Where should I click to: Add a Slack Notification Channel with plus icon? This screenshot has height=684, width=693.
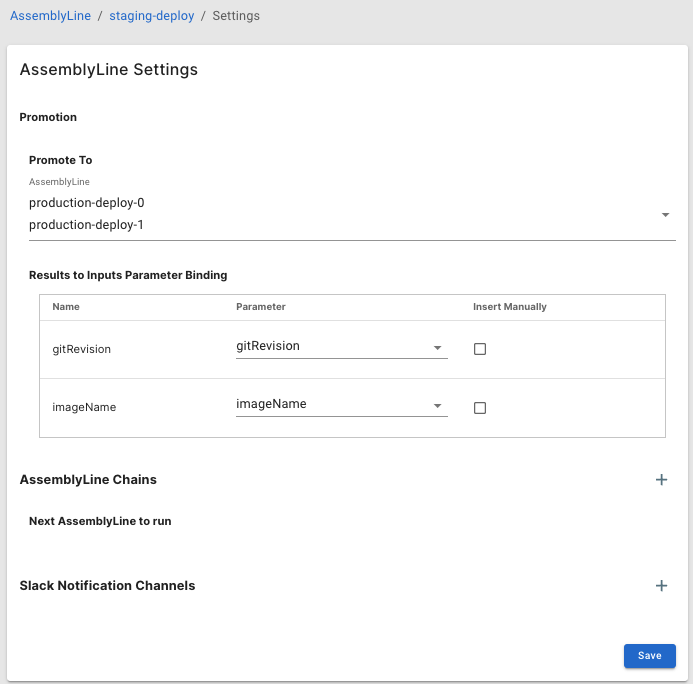[x=661, y=586]
